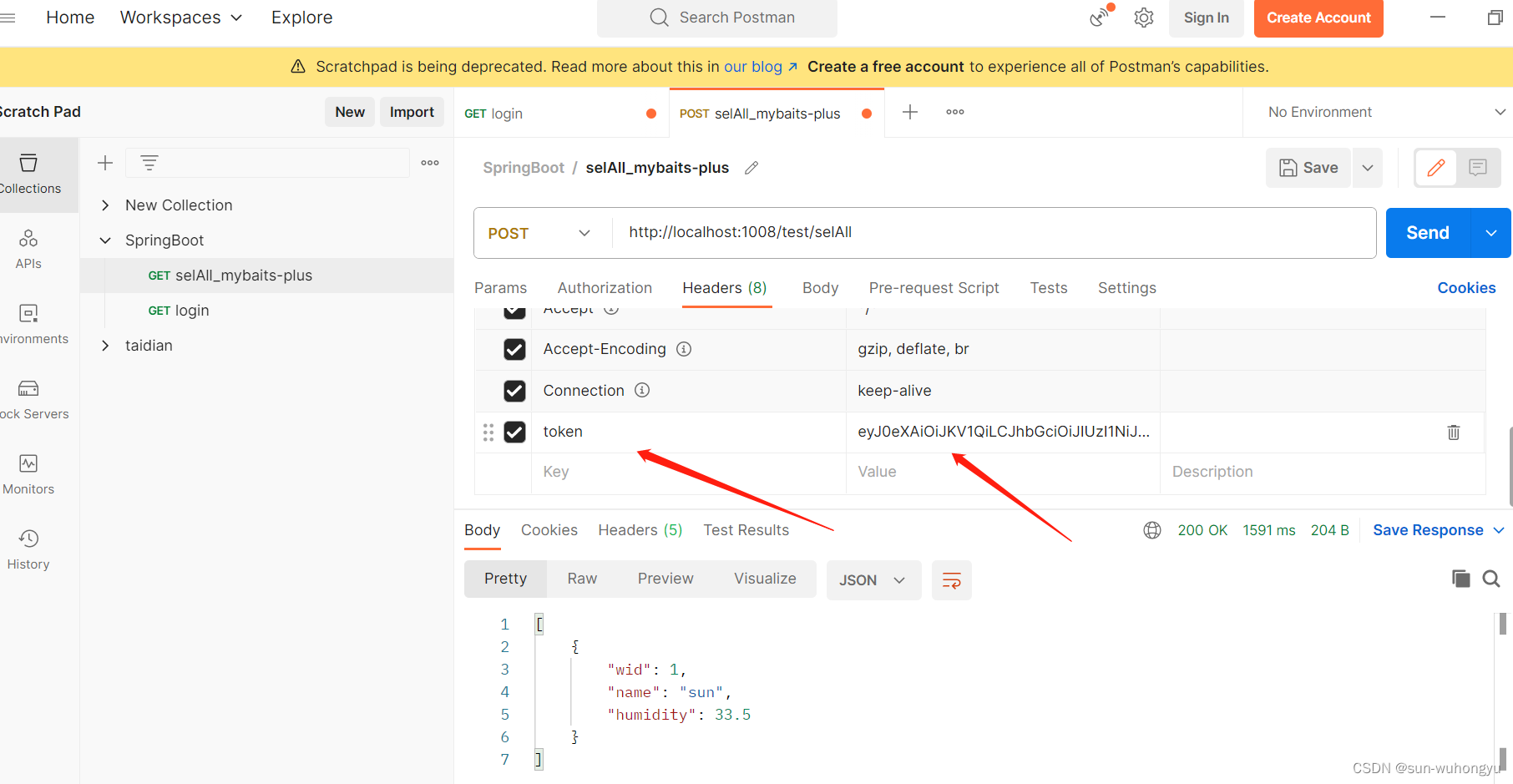This screenshot has width=1513, height=784.
Task: Open the JSON format dropdown
Action: (x=873, y=580)
